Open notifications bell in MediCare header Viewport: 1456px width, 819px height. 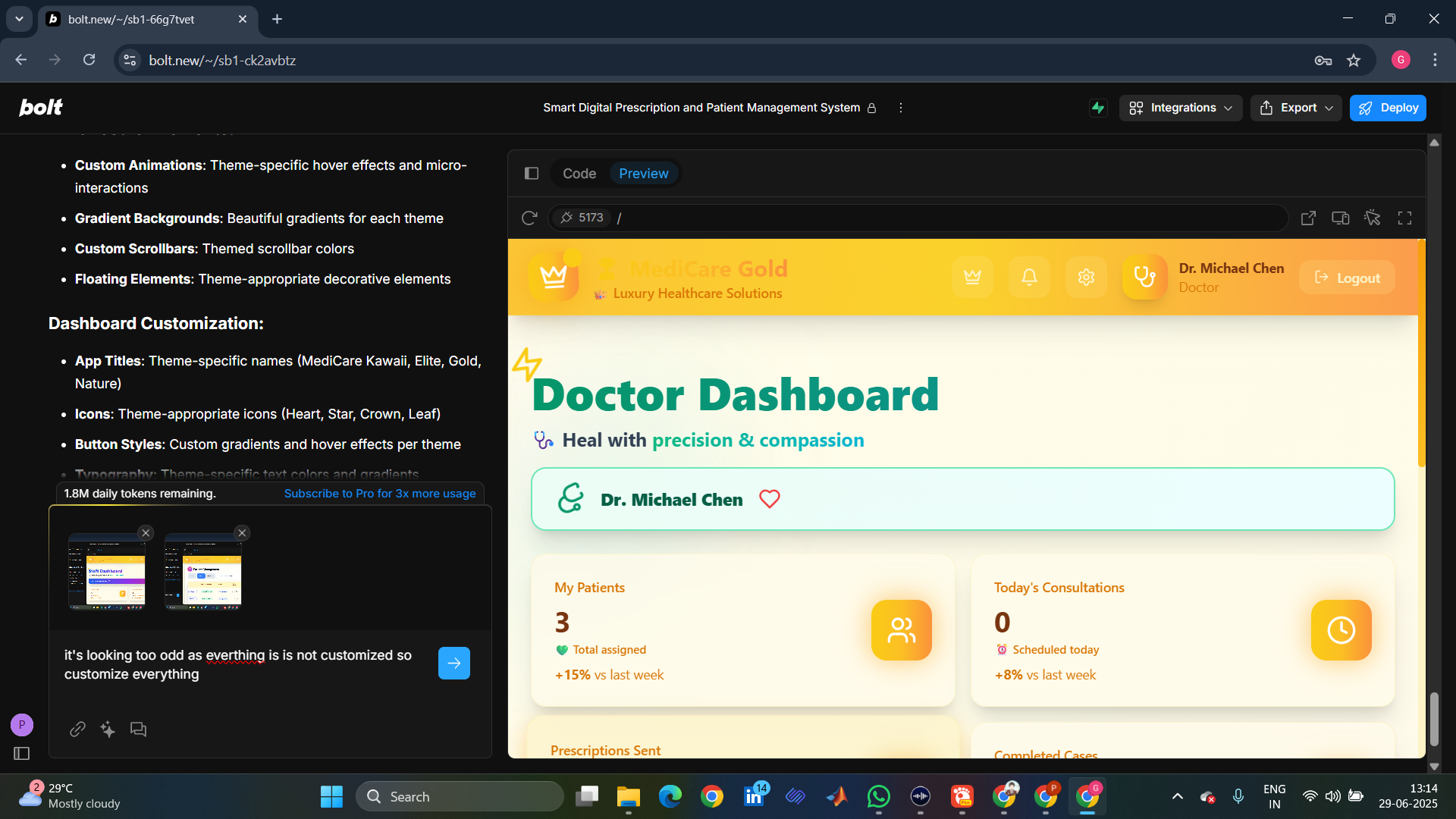tap(1029, 278)
